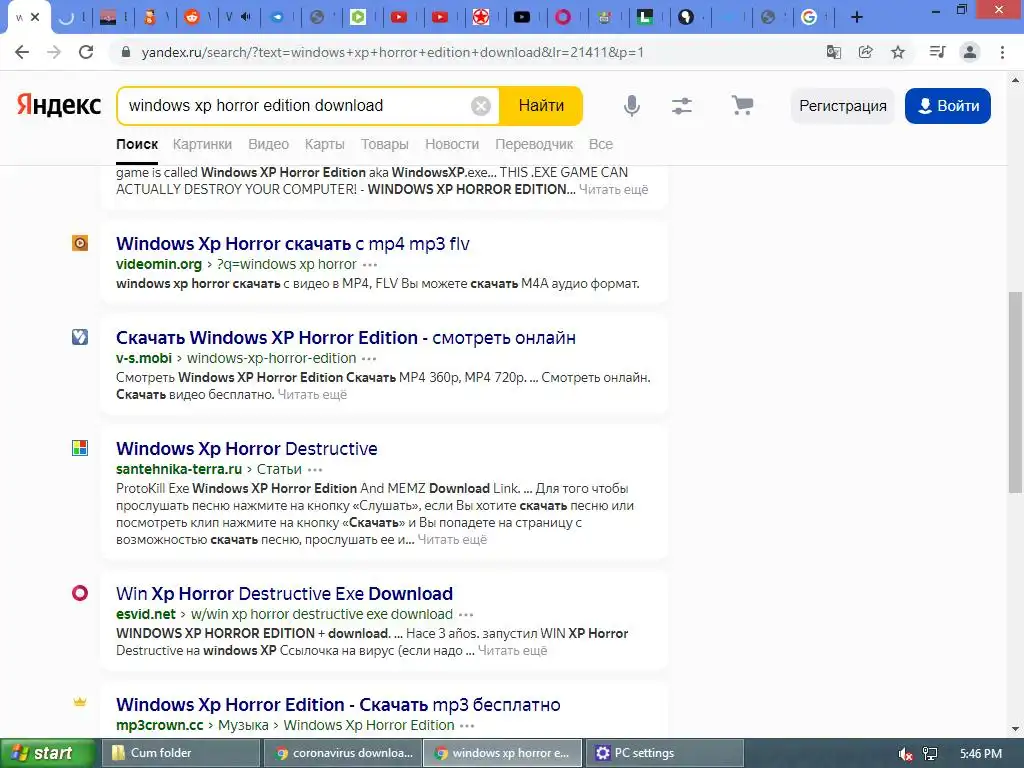Open the Chrome profile avatar

(x=970, y=52)
